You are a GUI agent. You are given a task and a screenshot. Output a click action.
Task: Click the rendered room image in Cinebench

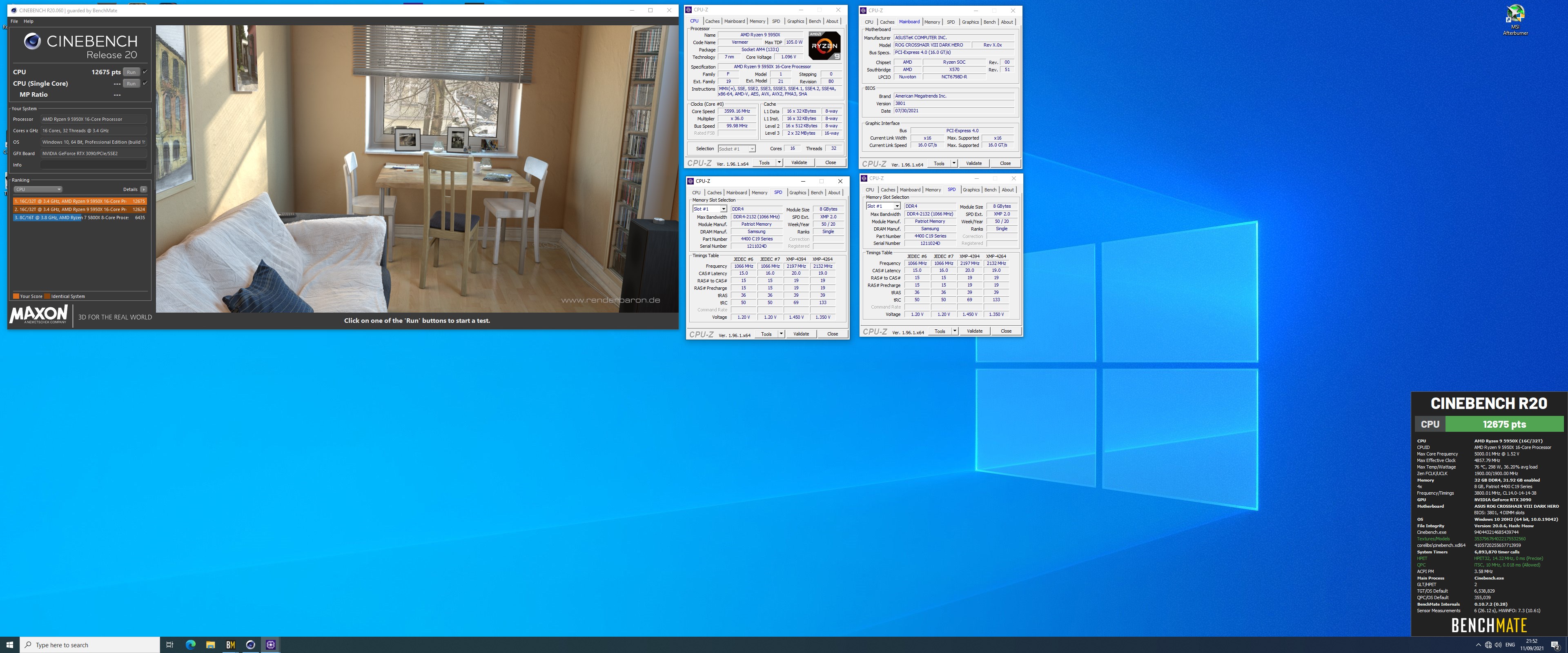(417, 169)
